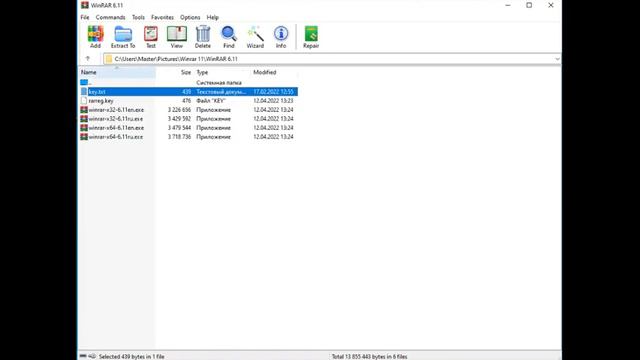Click the Add archive toolbar icon
Viewport: 640px width, 360px height.
point(96,37)
